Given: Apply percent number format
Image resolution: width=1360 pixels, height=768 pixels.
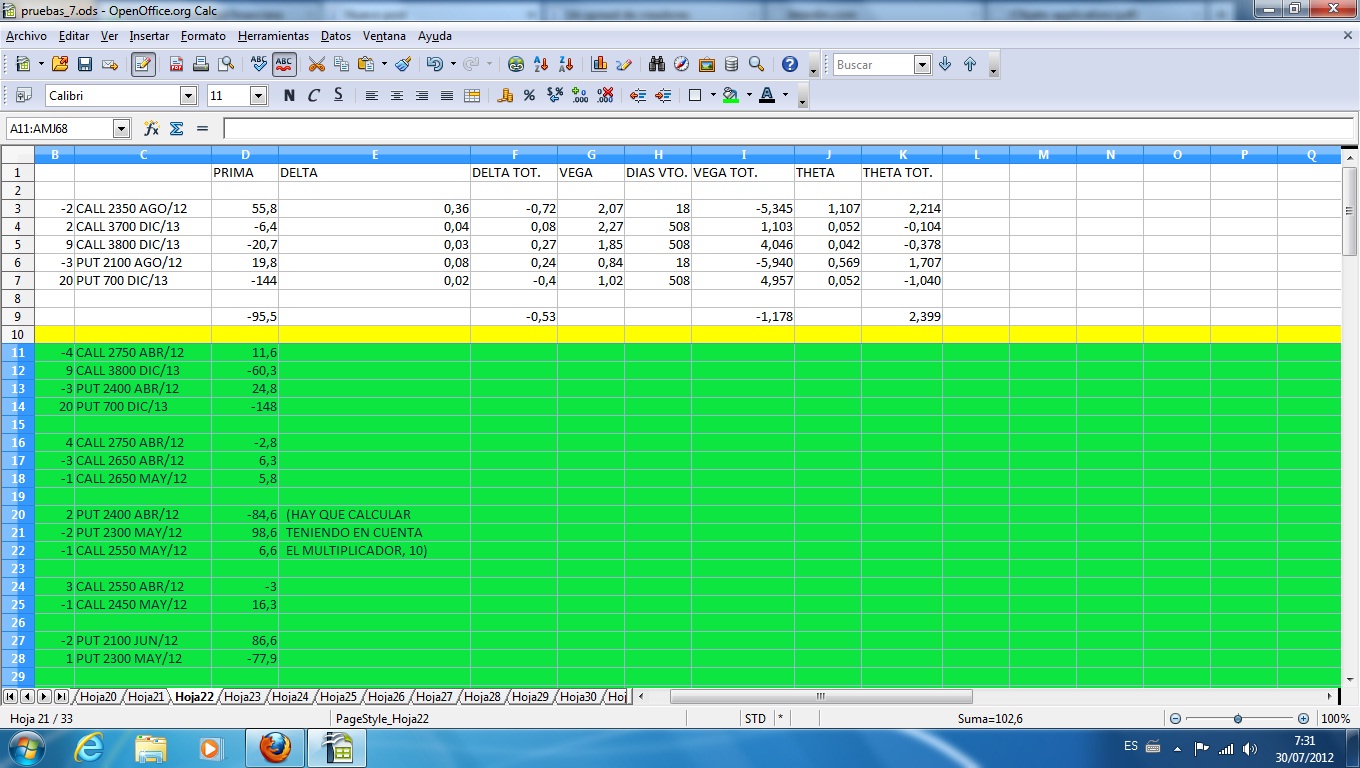Looking at the screenshot, I should pos(529,96).
